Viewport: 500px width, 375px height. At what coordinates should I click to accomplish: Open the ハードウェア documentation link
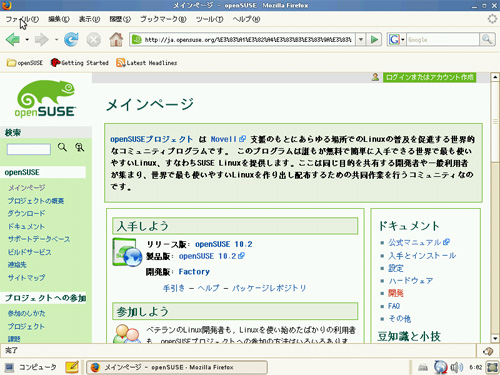tap(411, 281)
